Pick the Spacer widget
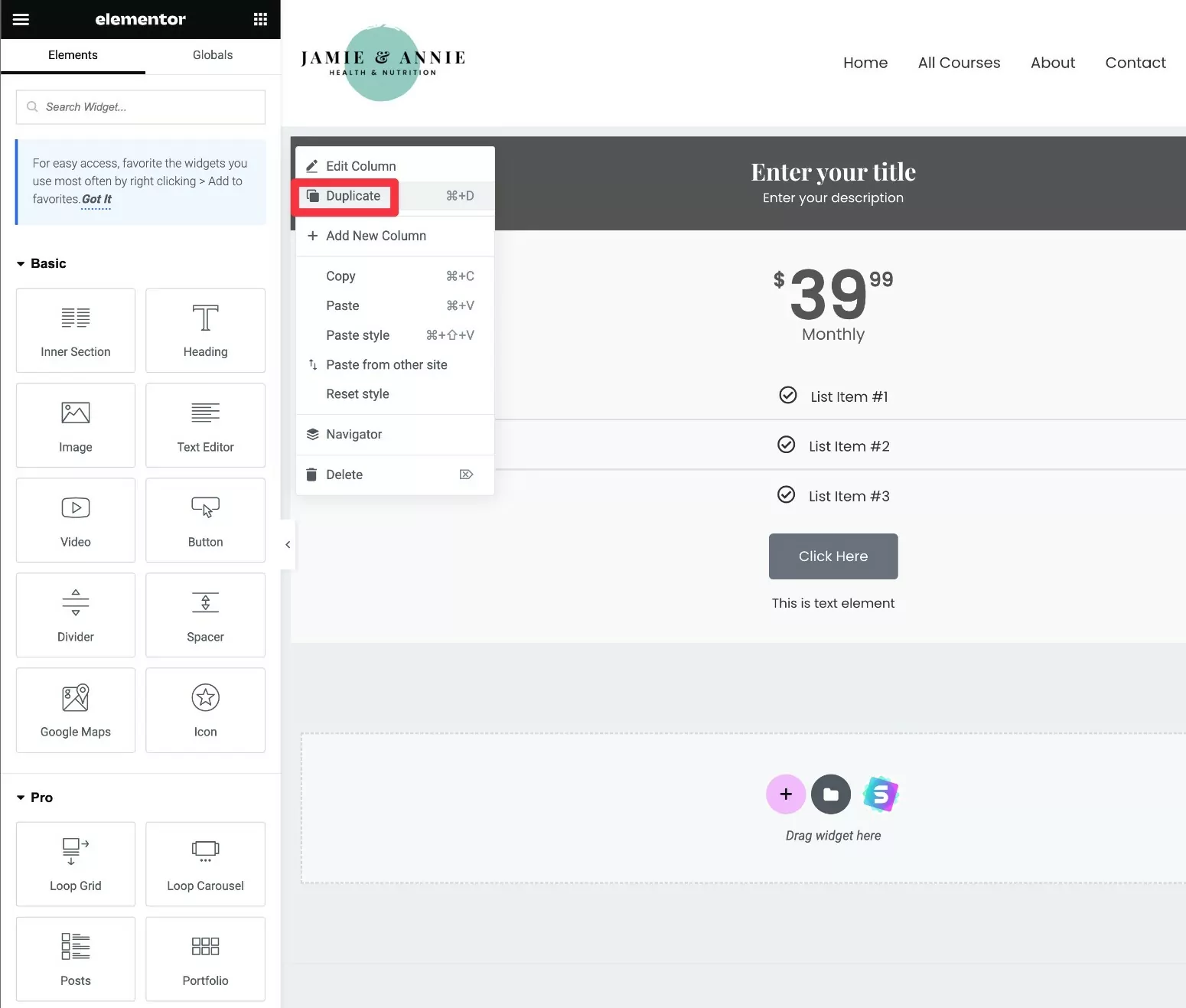The width and height of the screenshot is (1186, 1008). (205, 615)
